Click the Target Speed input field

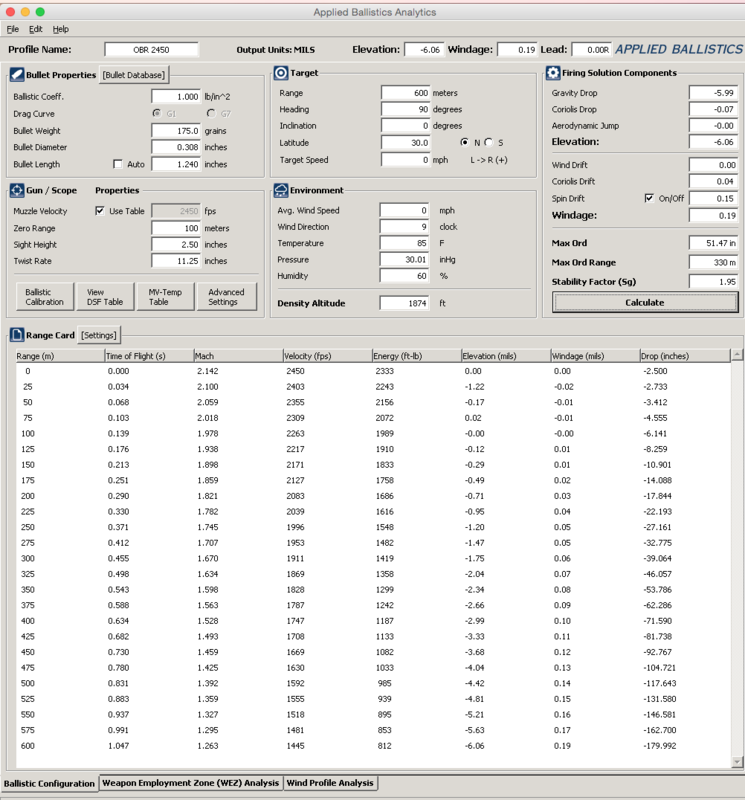[x=405, y=160]
